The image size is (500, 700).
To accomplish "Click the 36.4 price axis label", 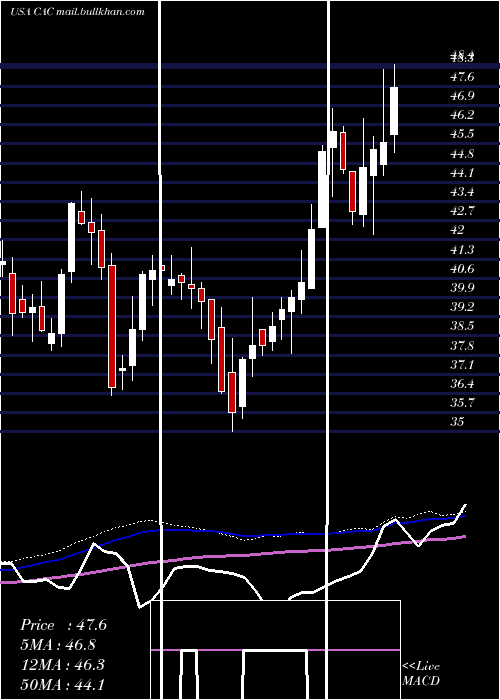I will [462, 383].
